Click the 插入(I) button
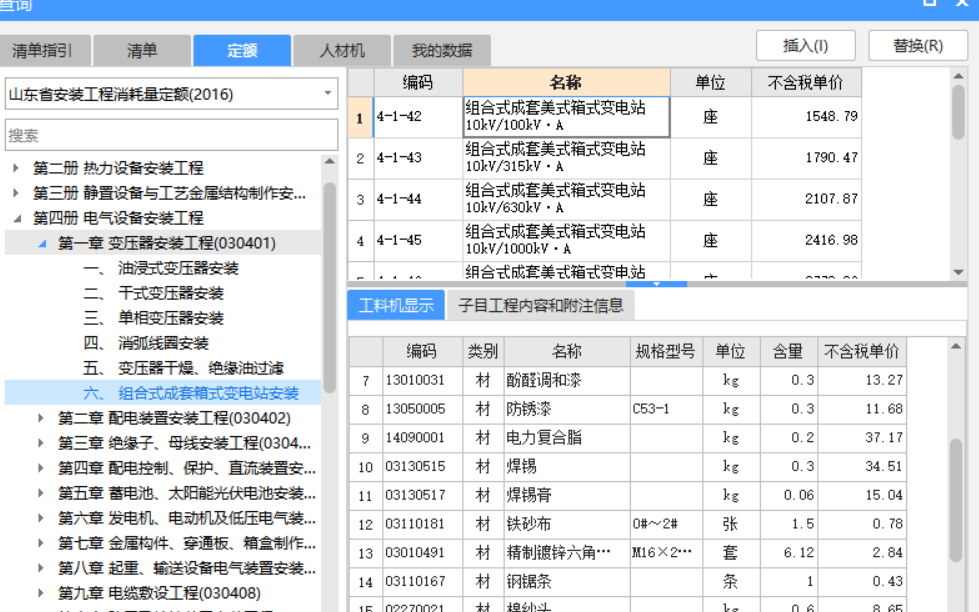This screenshot has height=612, width=979. (x=805, y=46)
